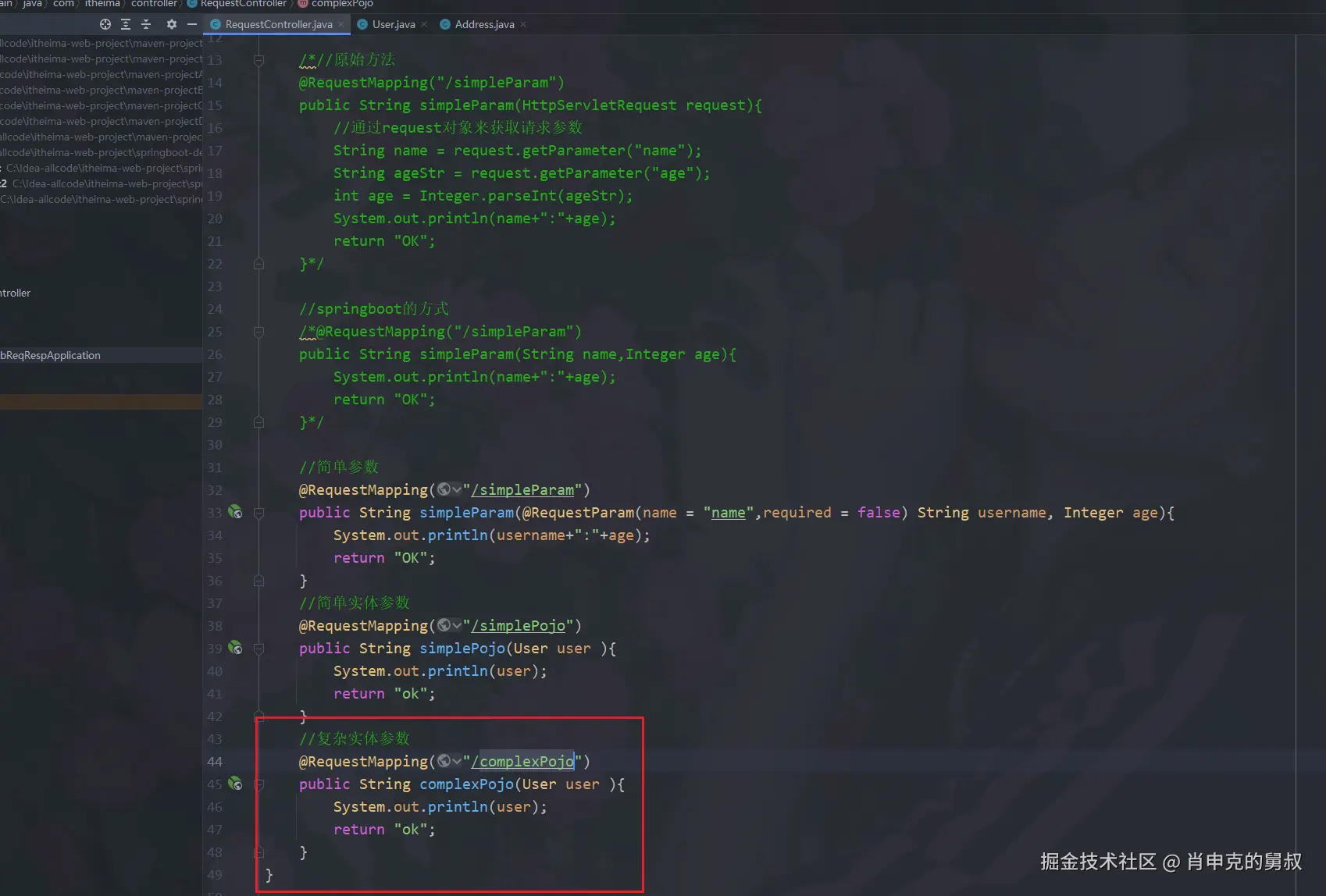
Task: Hide the Project panel with the minus icon
Action: tap(192, 24)
